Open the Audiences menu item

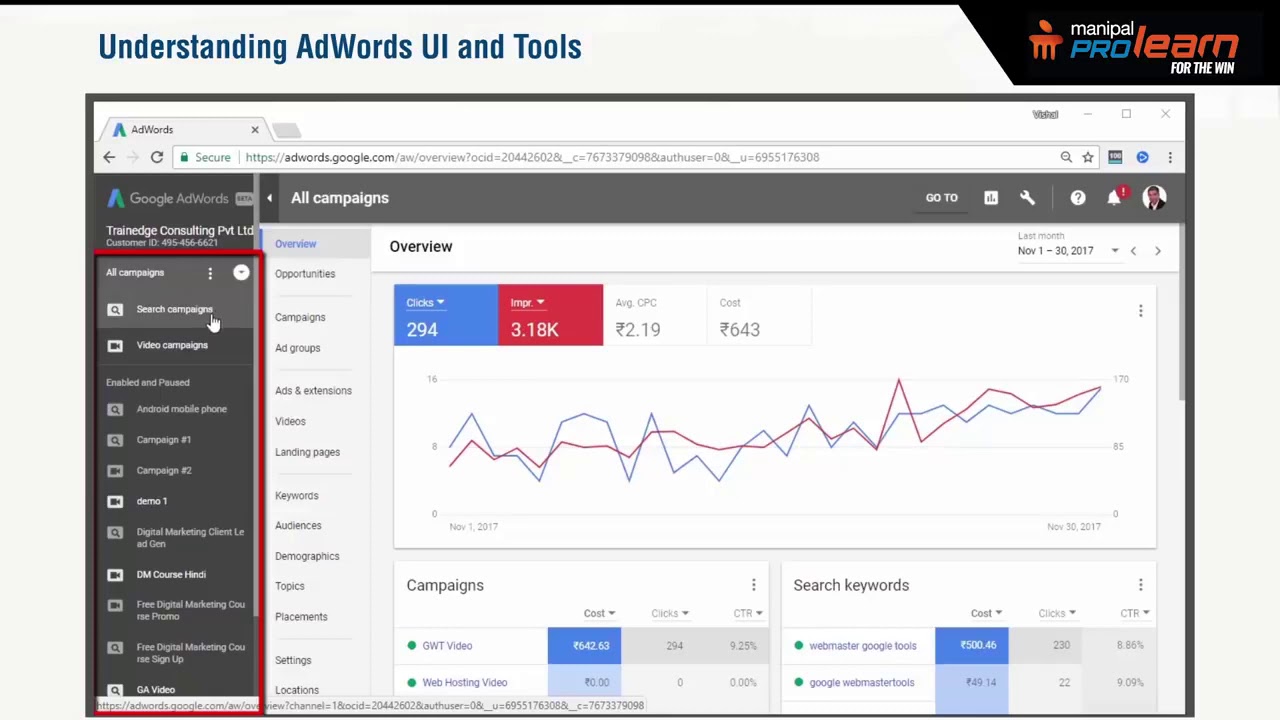[298, 526]
